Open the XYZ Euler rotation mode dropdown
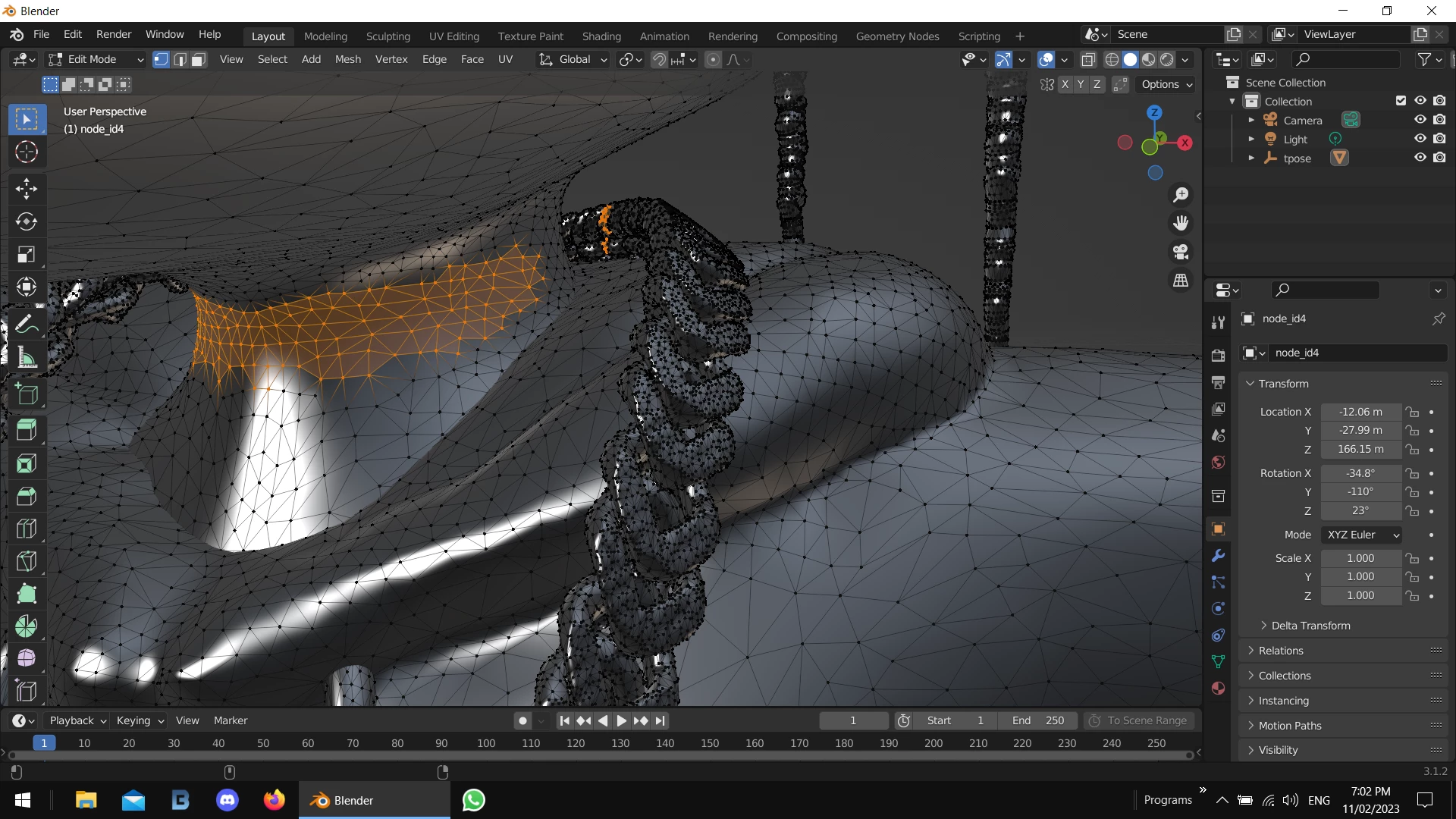This screenshot has height=819, width=1456. click(1362, 535)
